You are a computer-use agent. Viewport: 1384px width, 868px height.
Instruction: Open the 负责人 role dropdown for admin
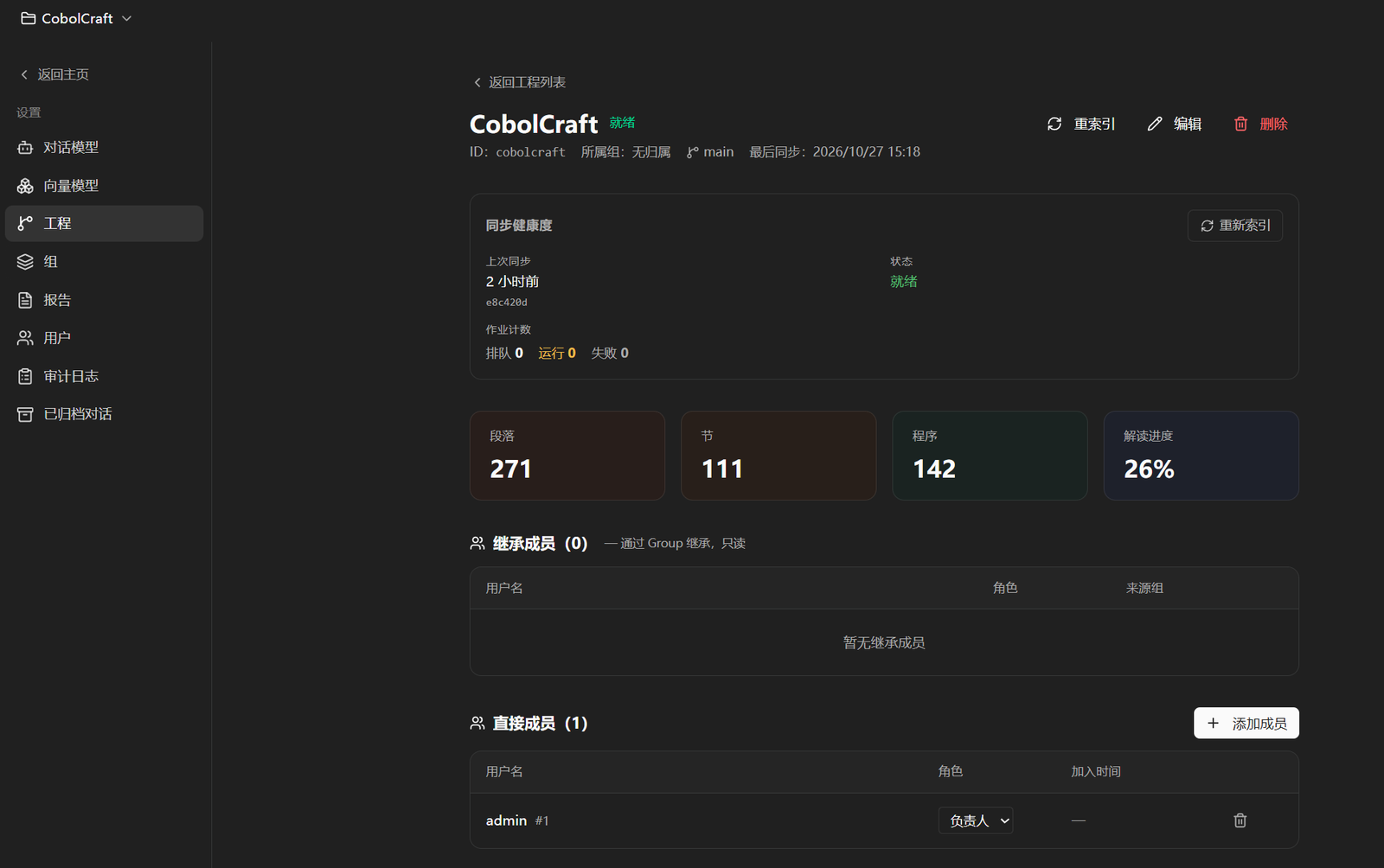[x=976, y=820]
